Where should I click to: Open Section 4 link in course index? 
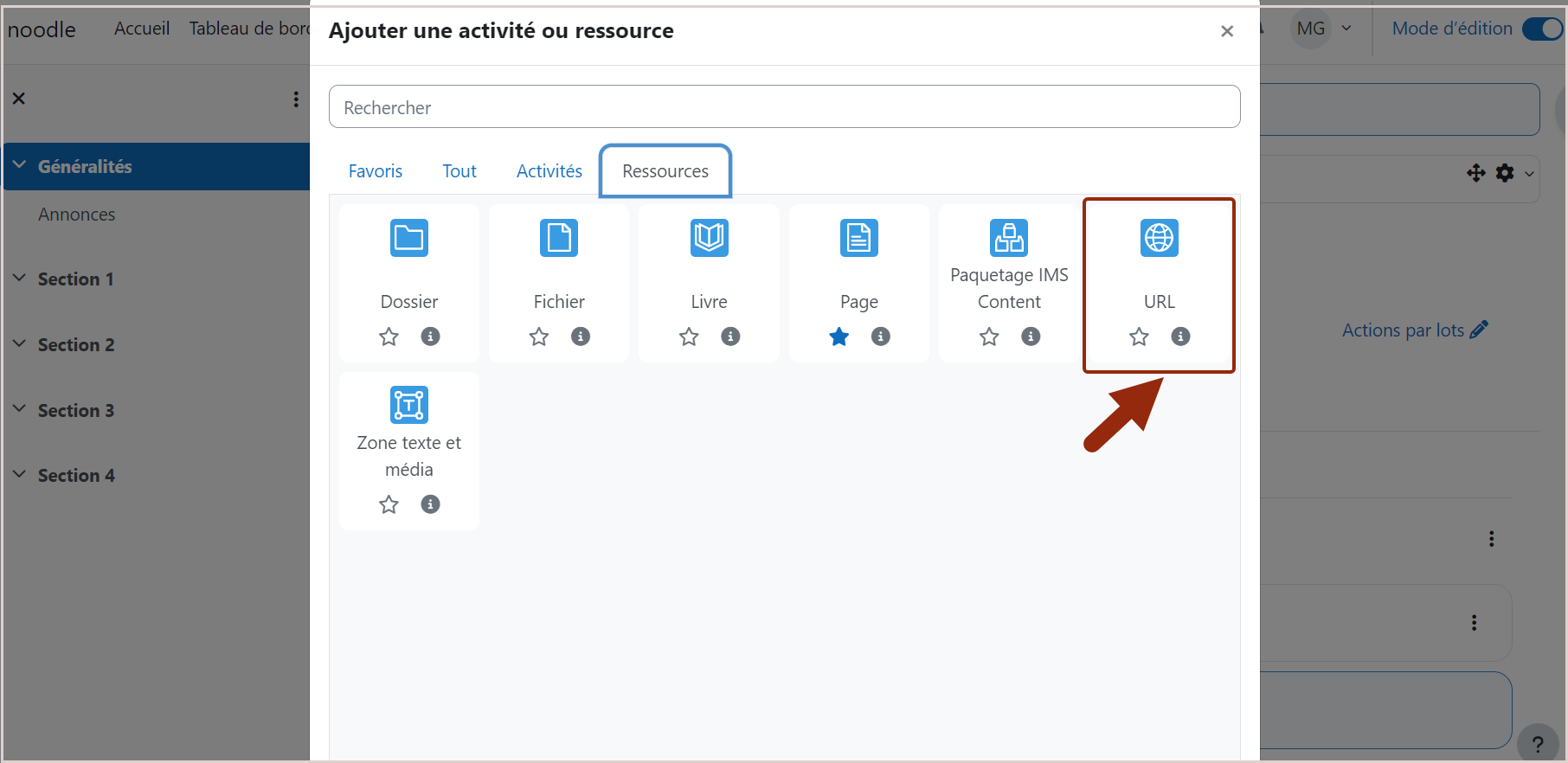click(x=76, y=476)
